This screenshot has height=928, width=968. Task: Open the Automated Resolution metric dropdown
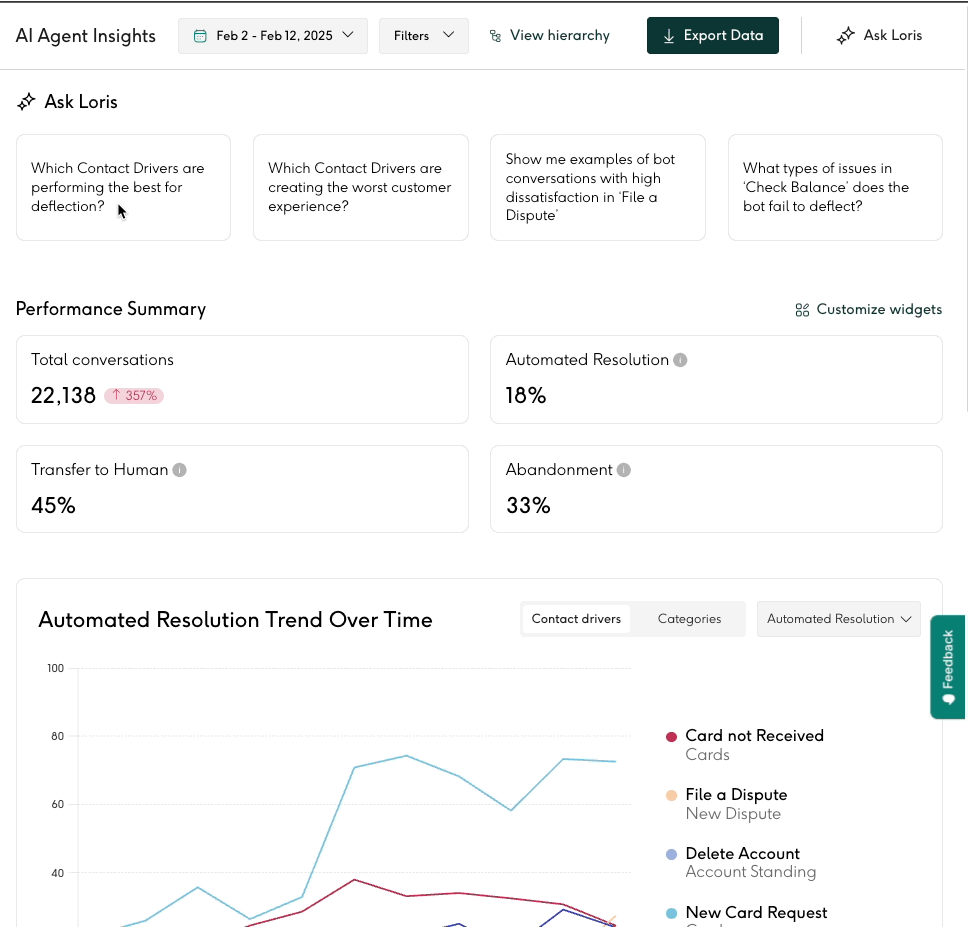pos(838,619)
